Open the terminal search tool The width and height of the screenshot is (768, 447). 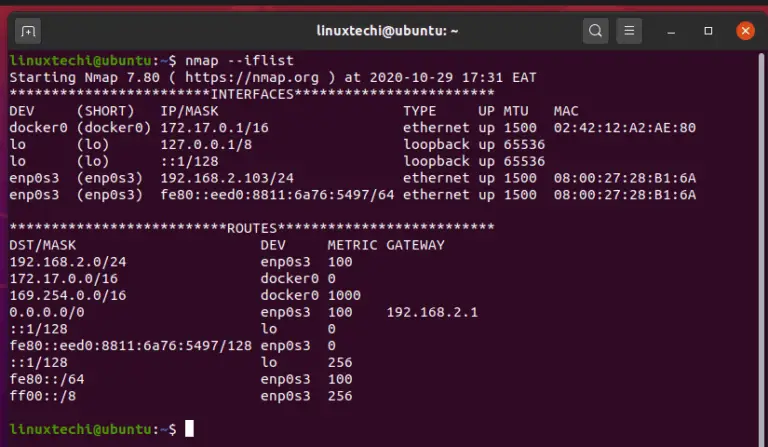(596, 31)
